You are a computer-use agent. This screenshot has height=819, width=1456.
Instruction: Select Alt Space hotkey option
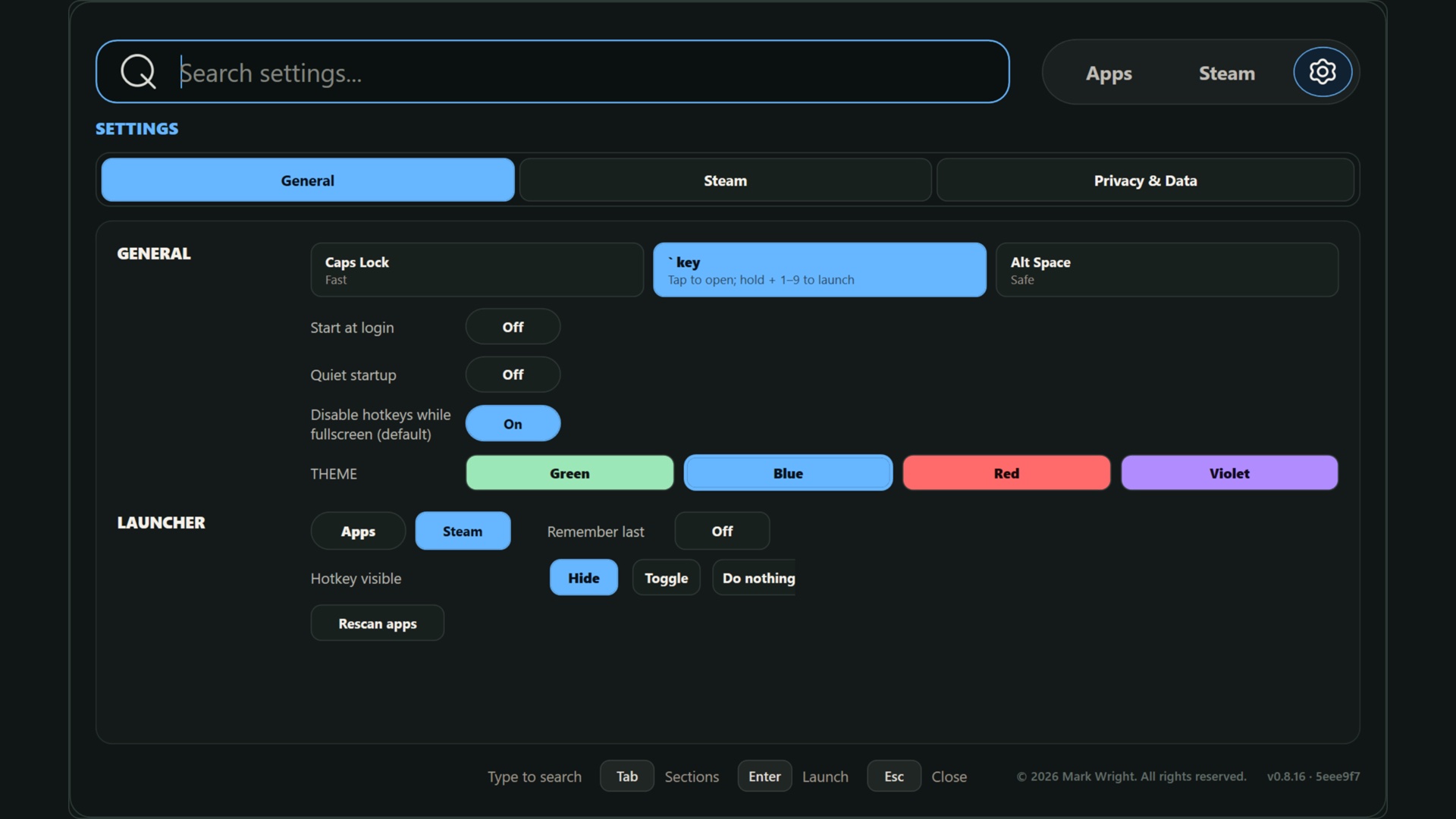pos(1167,270)
